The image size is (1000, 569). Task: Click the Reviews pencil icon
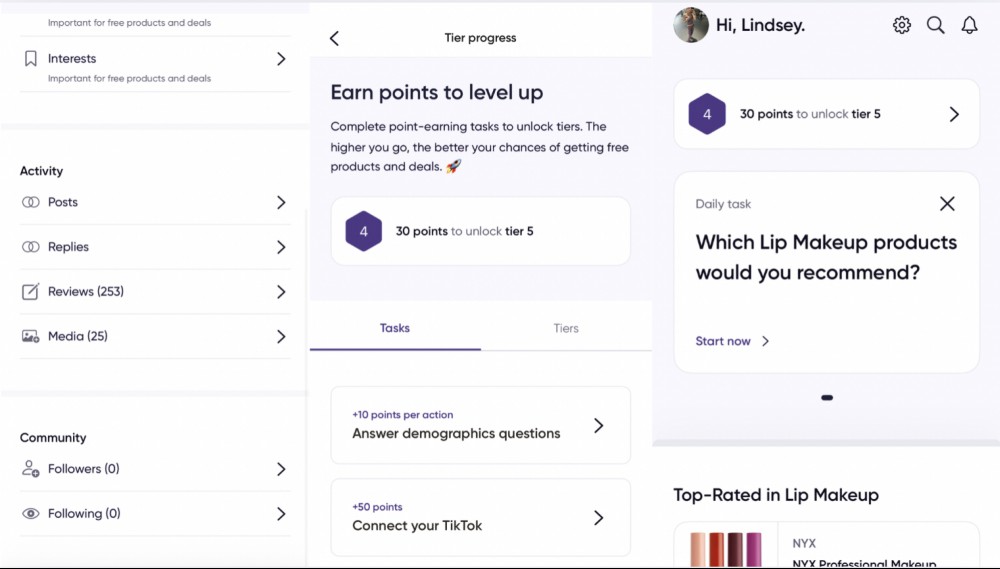coord(31,292)
